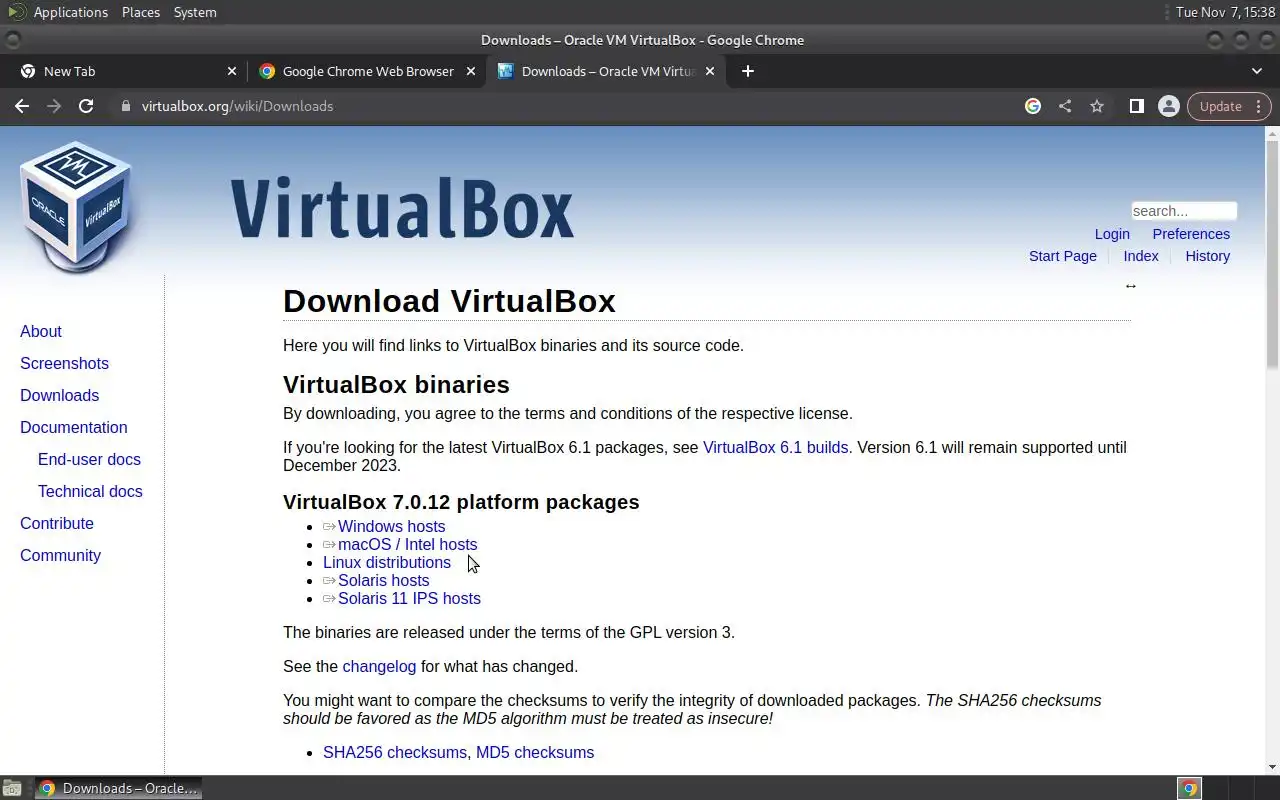The image size is (1280, 800).
Task: Click the vertical page scrollbar thumb
Action: click(1272, 254)
